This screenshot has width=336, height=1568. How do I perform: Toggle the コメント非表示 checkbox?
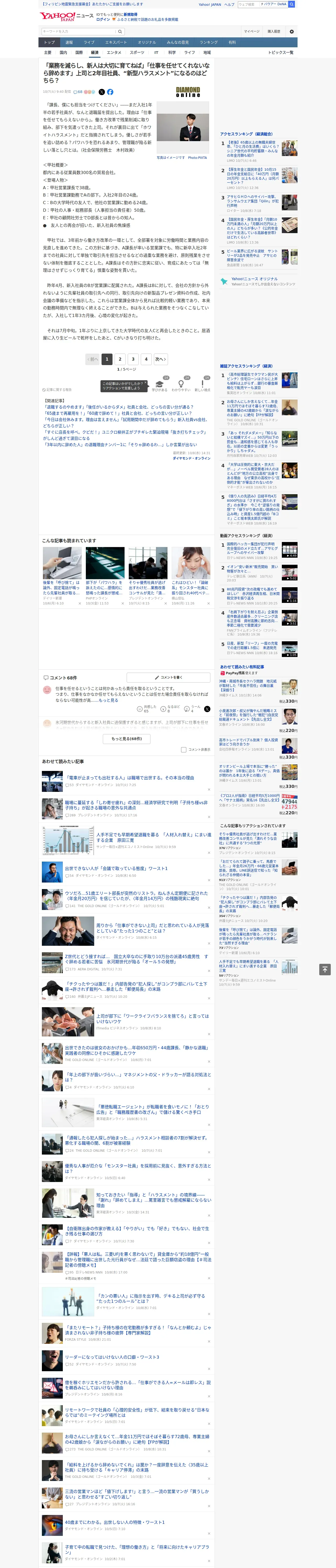pos(183,750)
